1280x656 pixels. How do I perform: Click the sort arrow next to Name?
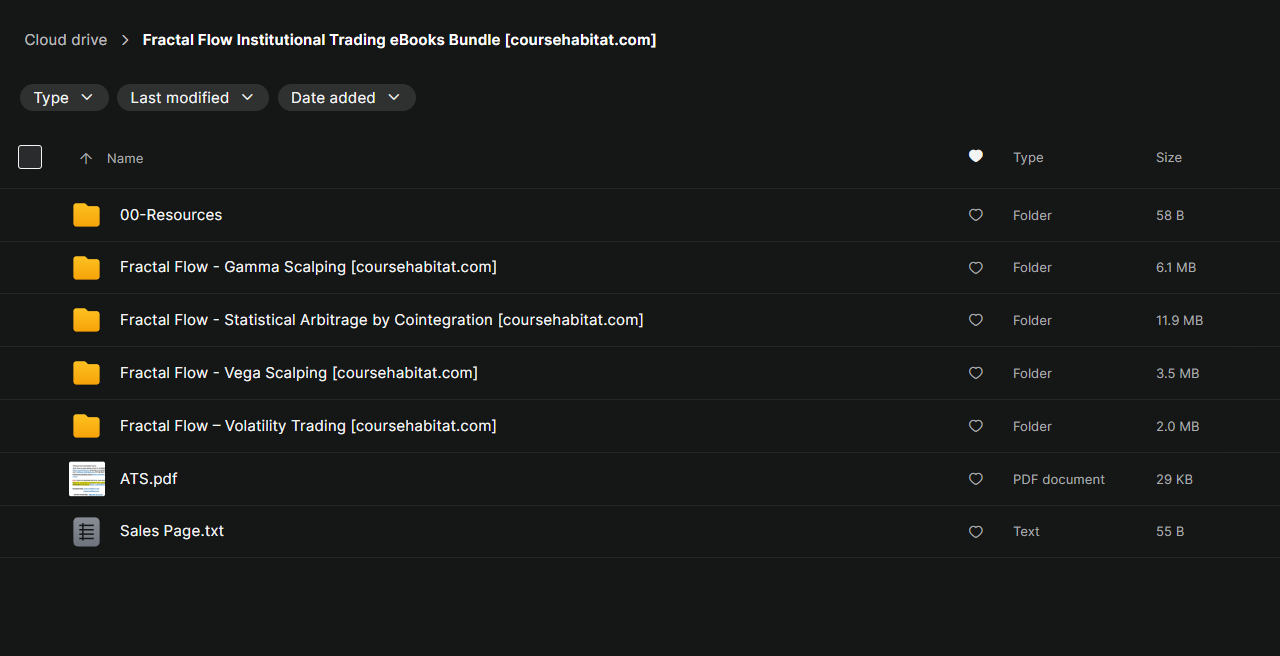pyautogui.click(x=86, y=158)
